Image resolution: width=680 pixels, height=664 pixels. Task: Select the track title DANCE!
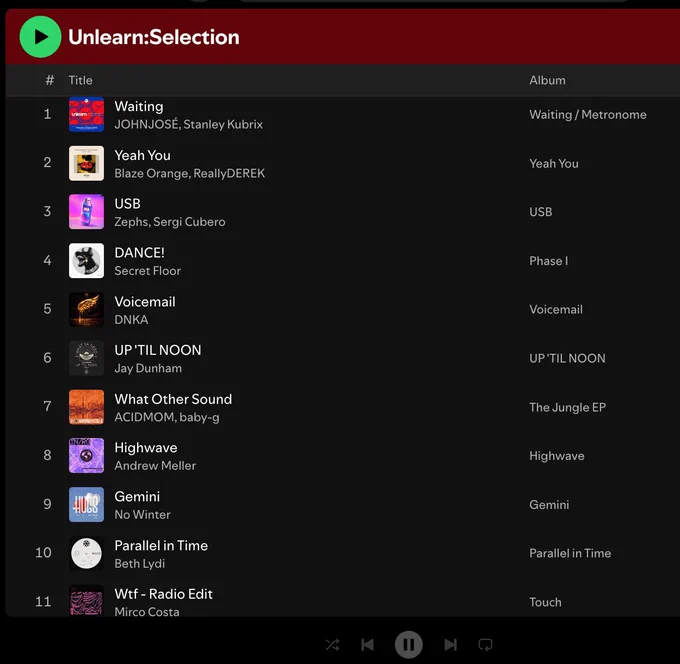pos(139,253)
